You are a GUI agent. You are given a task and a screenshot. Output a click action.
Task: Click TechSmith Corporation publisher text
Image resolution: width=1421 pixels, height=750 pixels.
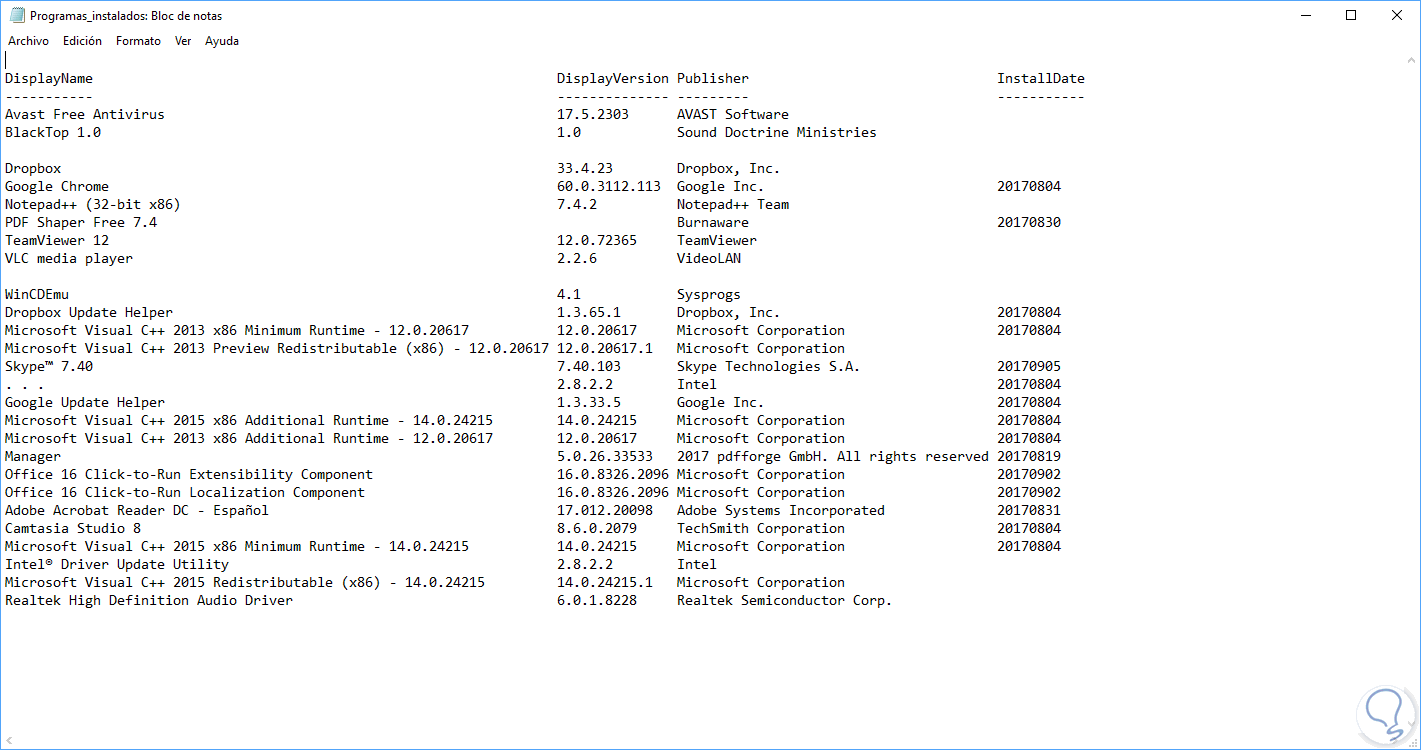[x=761, y=528]
